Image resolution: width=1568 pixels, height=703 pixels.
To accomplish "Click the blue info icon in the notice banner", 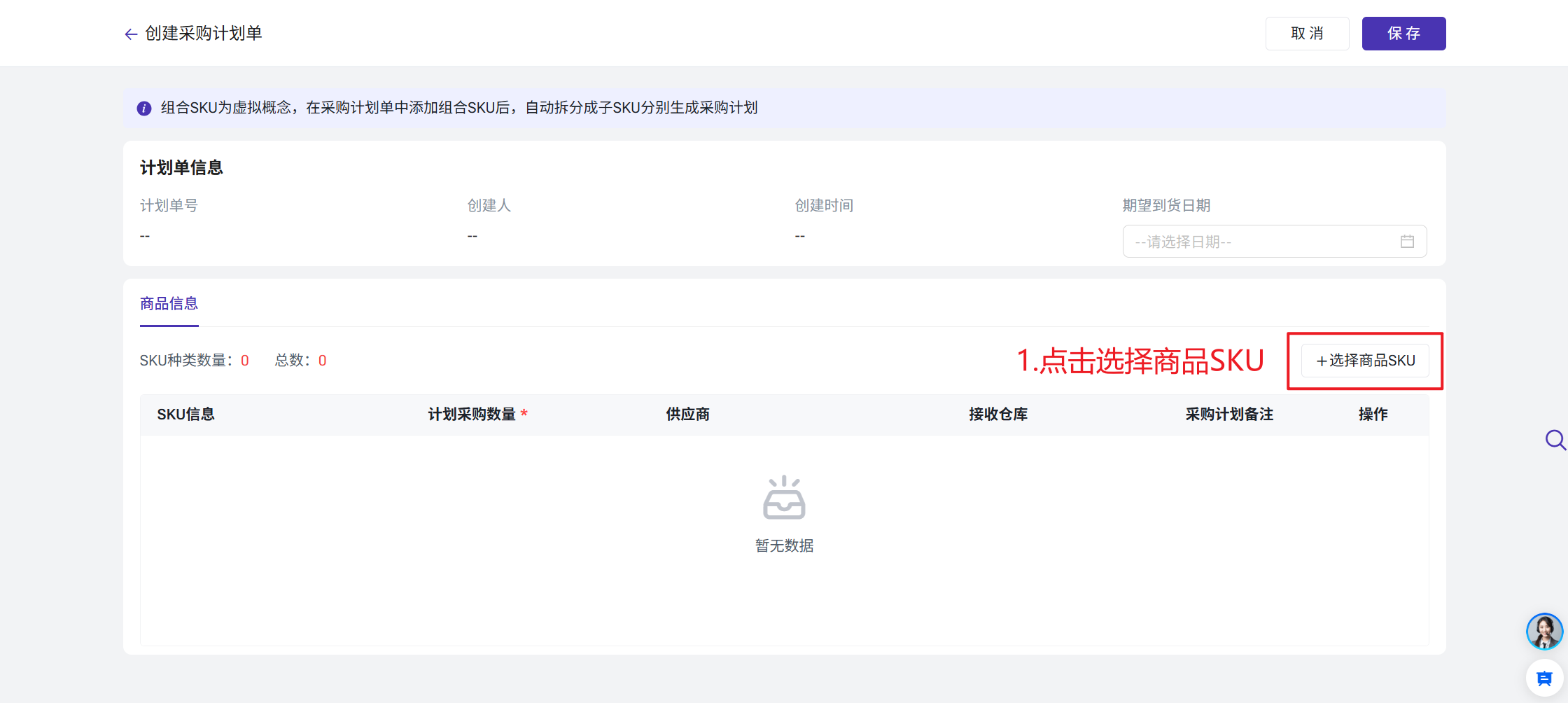I will point(144,108).
